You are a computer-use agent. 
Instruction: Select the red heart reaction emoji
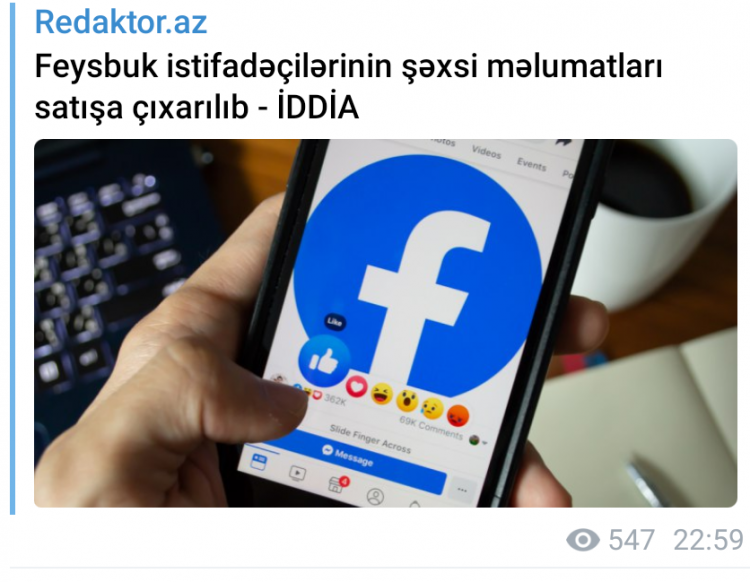[357, 386]
